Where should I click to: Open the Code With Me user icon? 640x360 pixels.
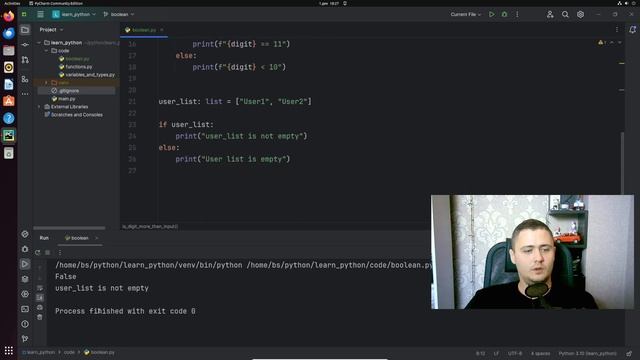[550, 14]
